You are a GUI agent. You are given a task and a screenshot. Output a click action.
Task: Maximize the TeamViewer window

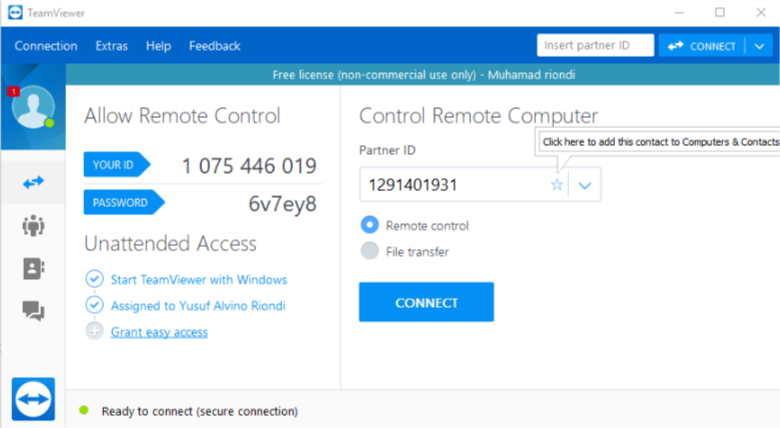tap(720, 12)
